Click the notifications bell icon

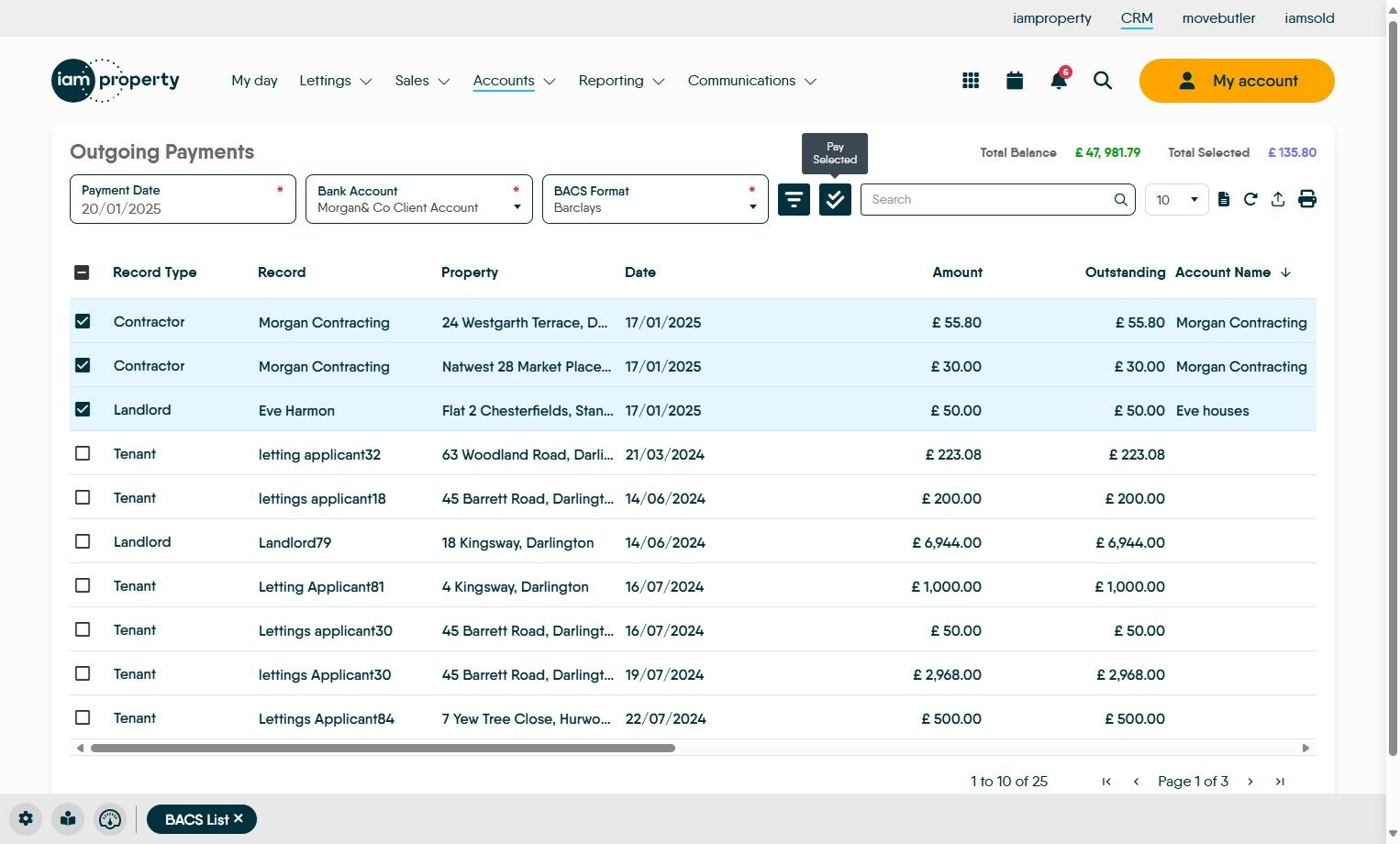point(1058,81)
